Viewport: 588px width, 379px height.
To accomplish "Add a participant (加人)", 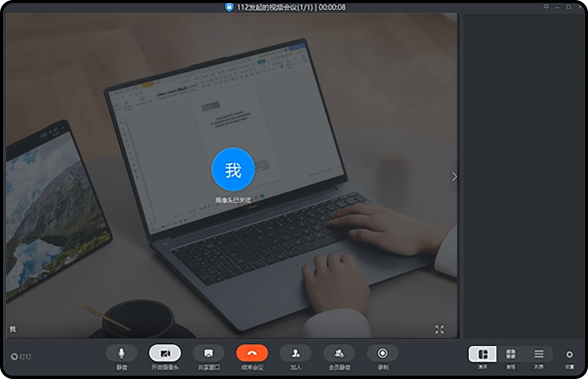I will click(x=296, y=353).
